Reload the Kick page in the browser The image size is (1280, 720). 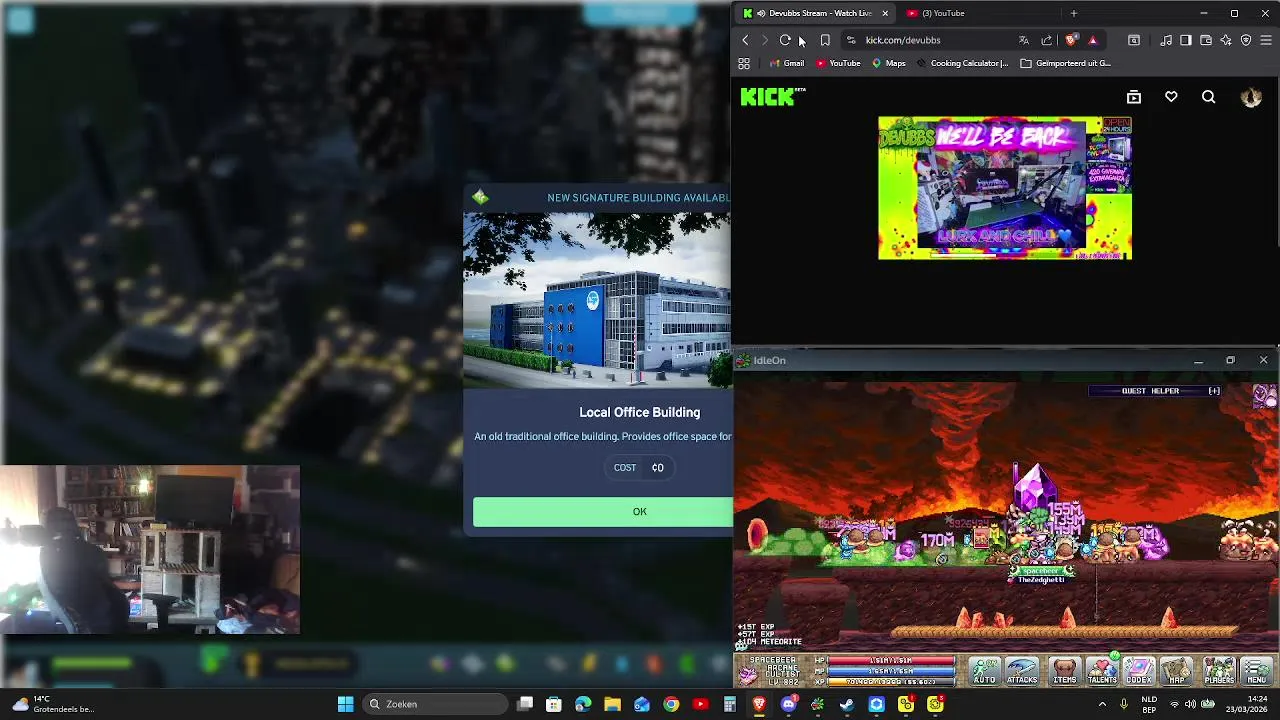pos(785,40)
